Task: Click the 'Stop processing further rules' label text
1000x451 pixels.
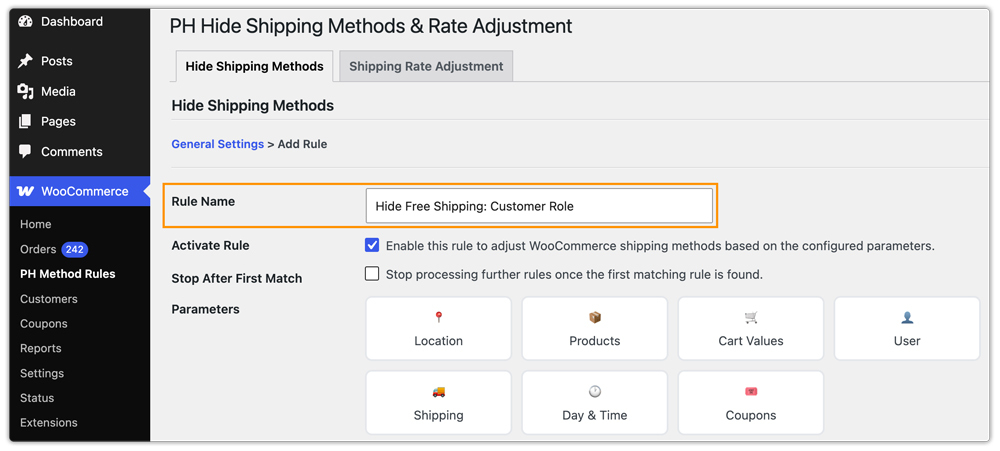Action: 575,275
